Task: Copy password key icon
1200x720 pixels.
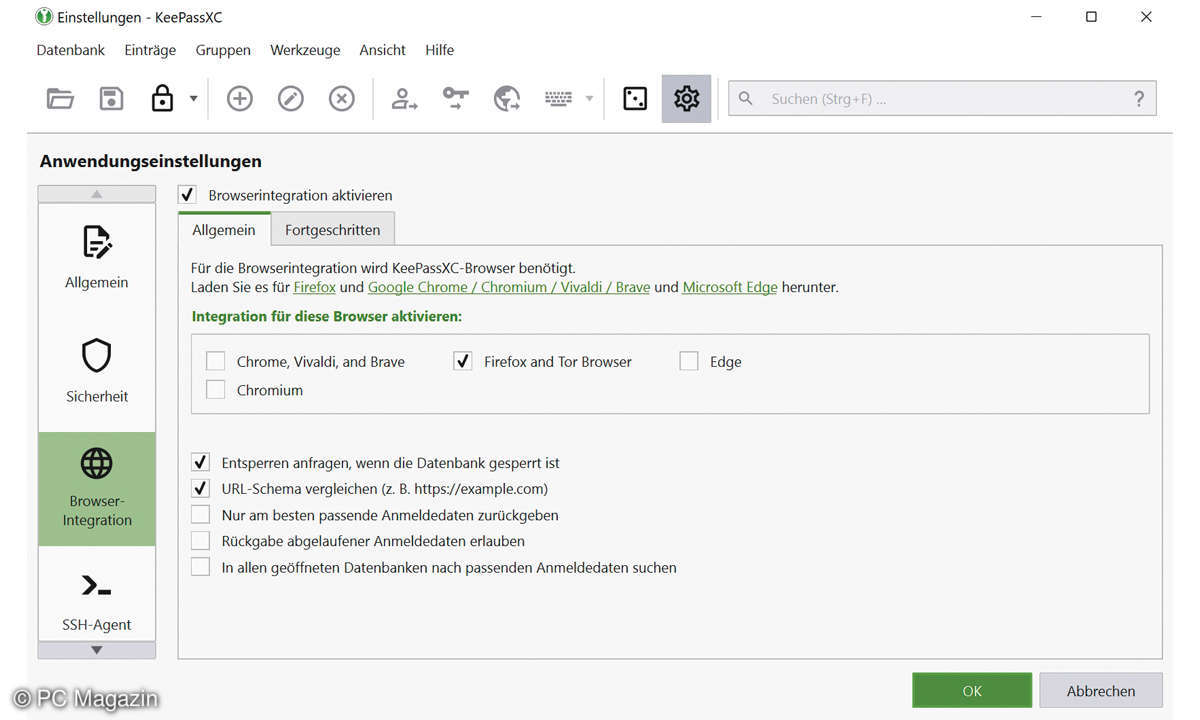Action: 456,99
